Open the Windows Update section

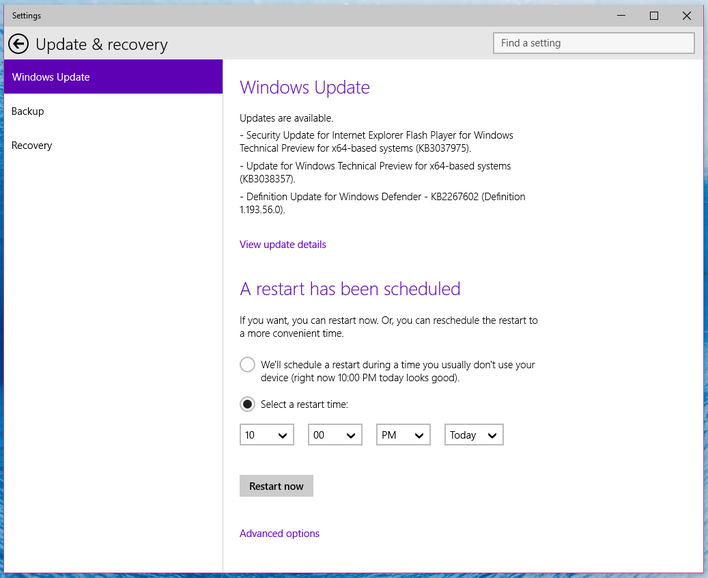click(x=113, y=77)
